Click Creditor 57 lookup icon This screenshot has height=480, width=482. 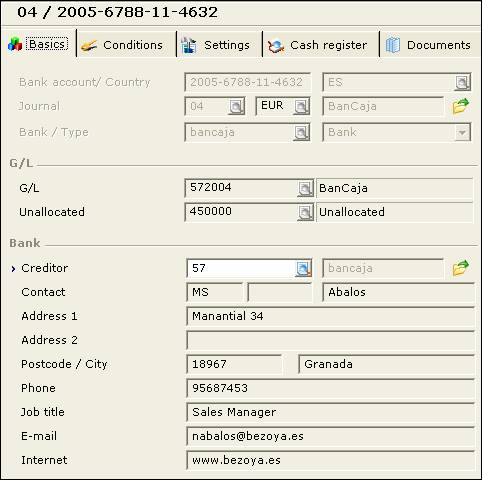[303, 268]
